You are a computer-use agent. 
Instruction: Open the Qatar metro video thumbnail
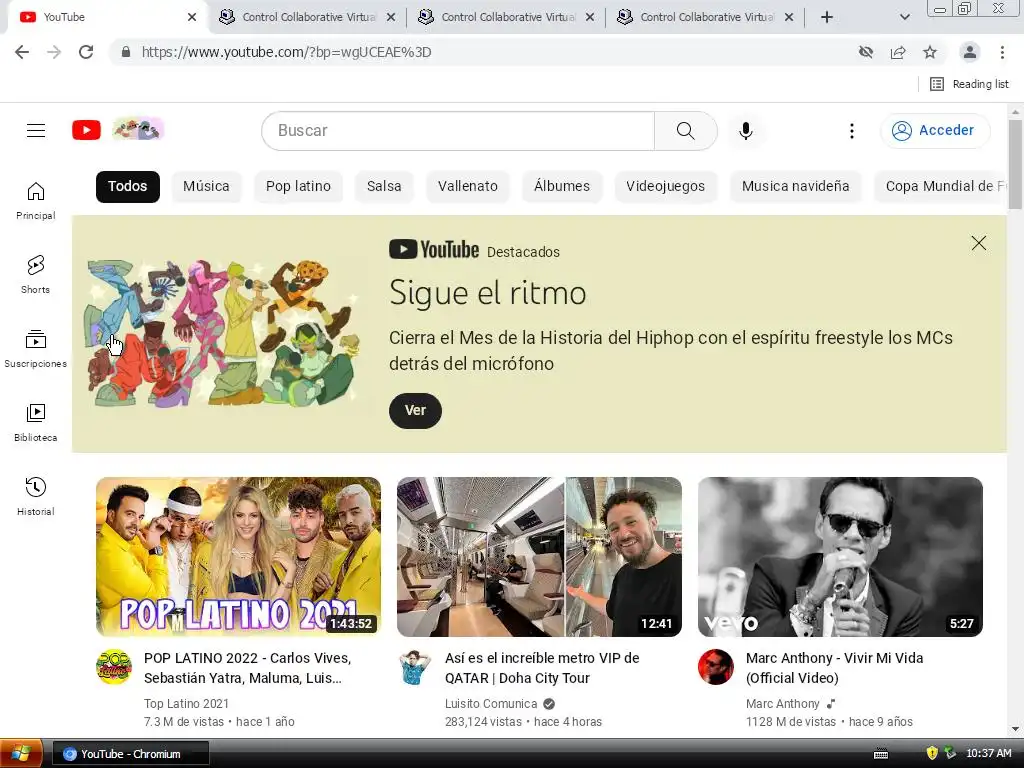[x=539, y=556]
